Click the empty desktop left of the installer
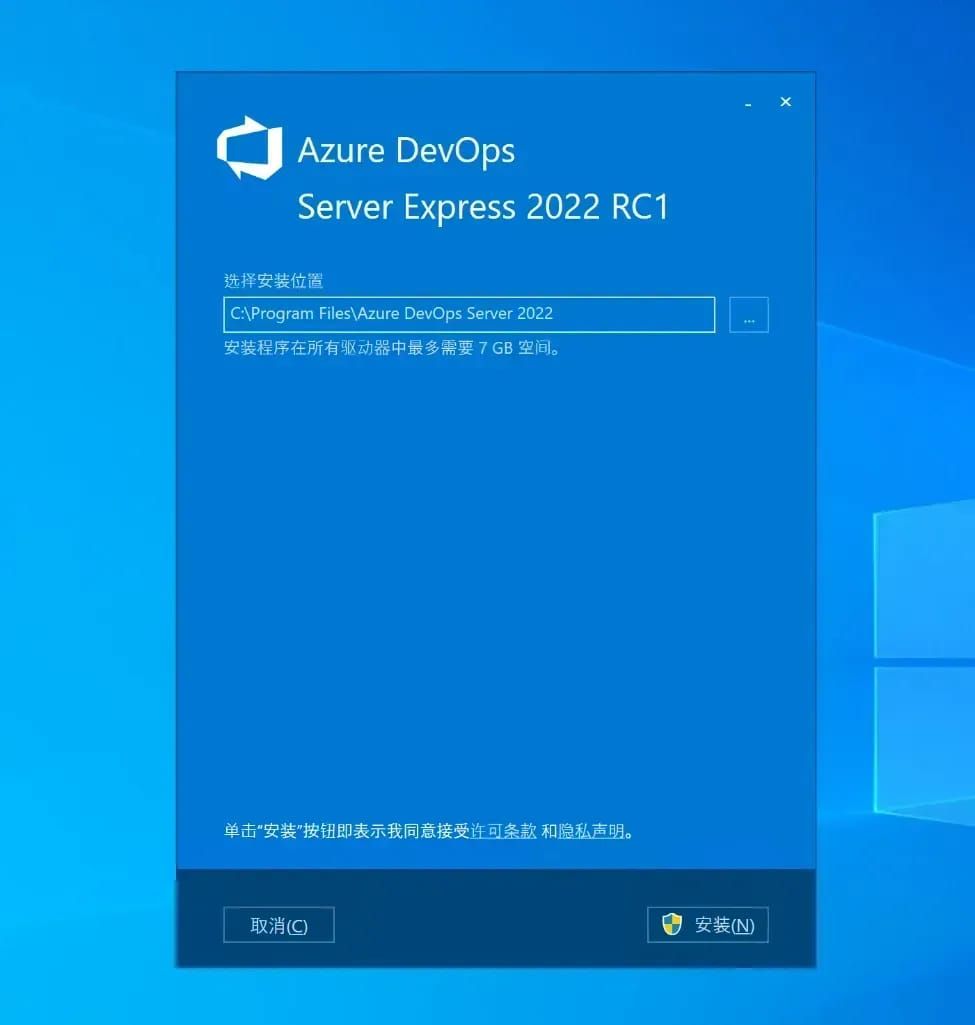This screenshot has width=975, height=1025. (88, 523)
